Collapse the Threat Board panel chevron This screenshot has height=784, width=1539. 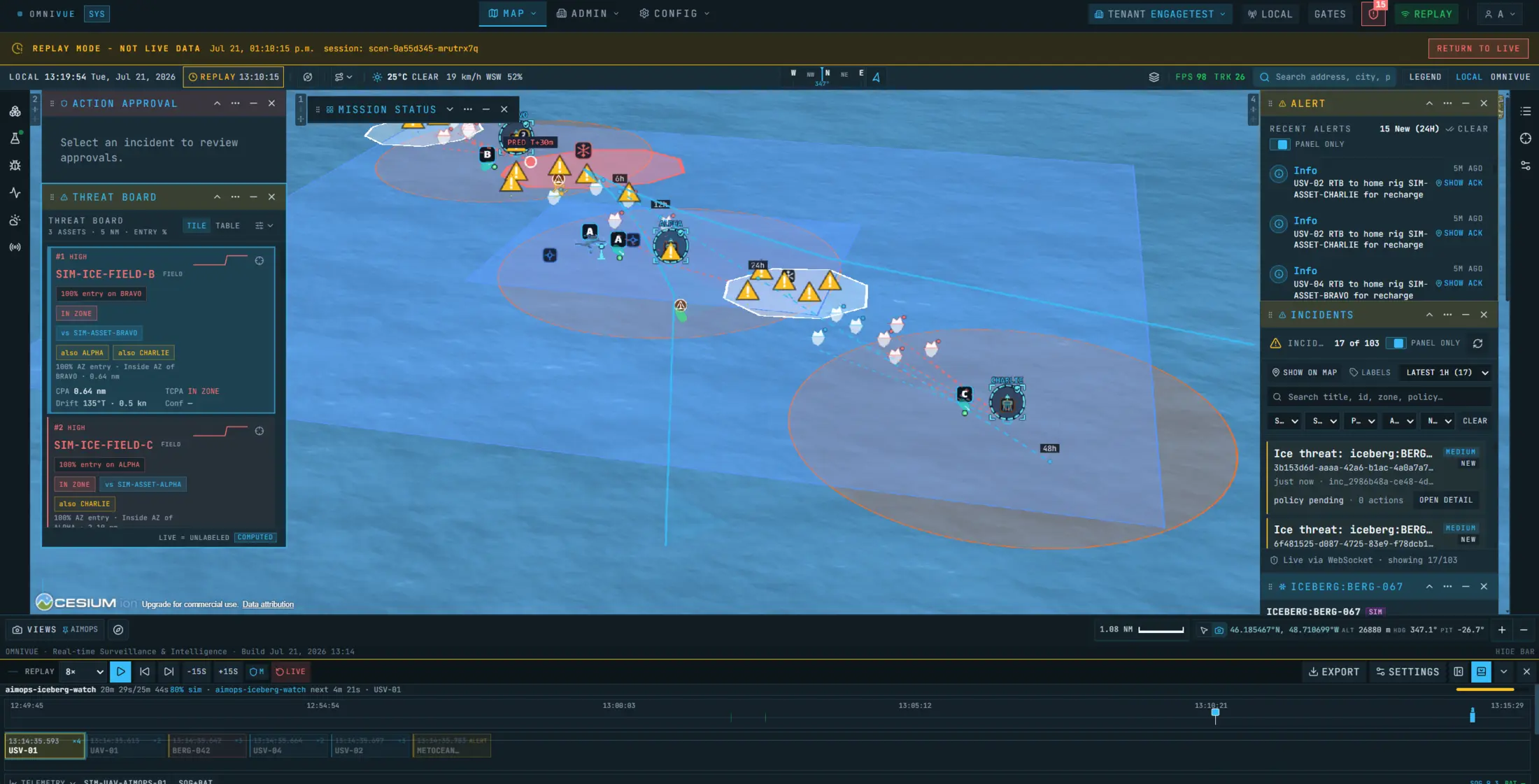click(217, 197)
